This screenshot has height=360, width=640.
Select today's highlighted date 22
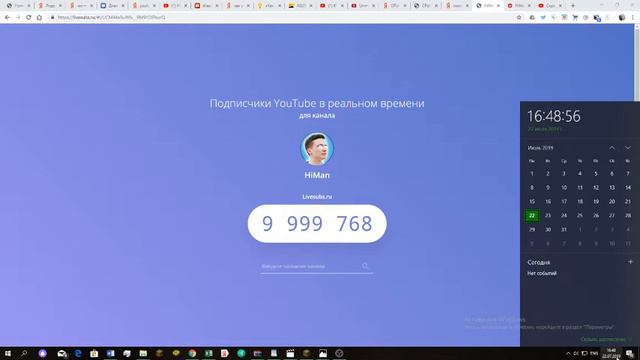(532, 216)
